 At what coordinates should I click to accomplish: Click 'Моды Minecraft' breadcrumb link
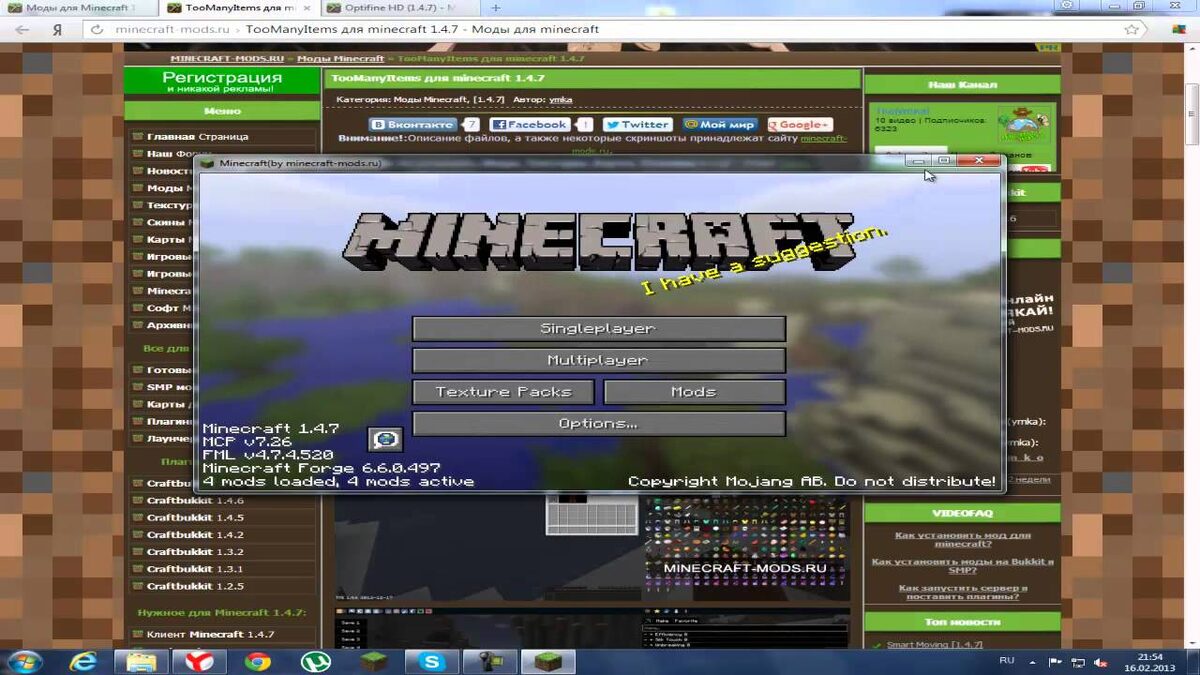[340, 59]
